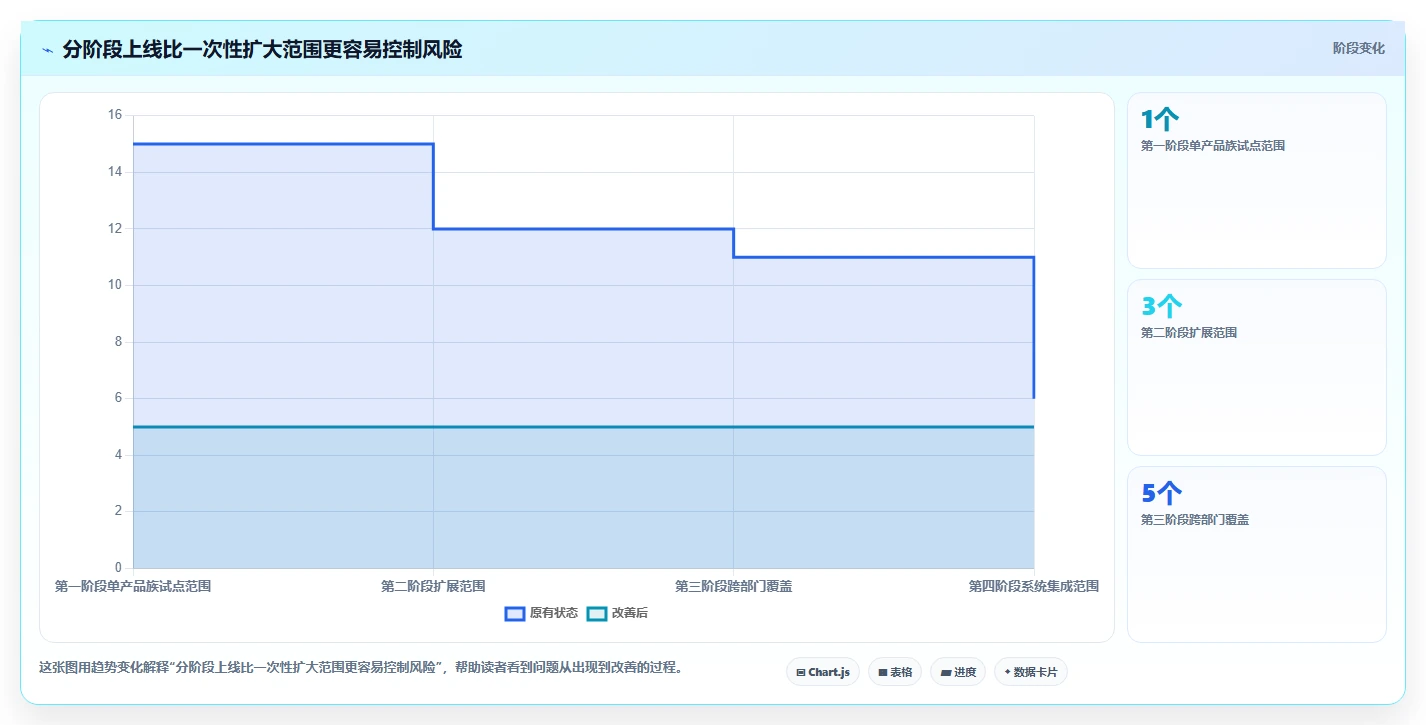Toggle the 原有状态 legend swatch
Image resolution: width=1426 pixels, height=725 pixels.
coord(515,613)
